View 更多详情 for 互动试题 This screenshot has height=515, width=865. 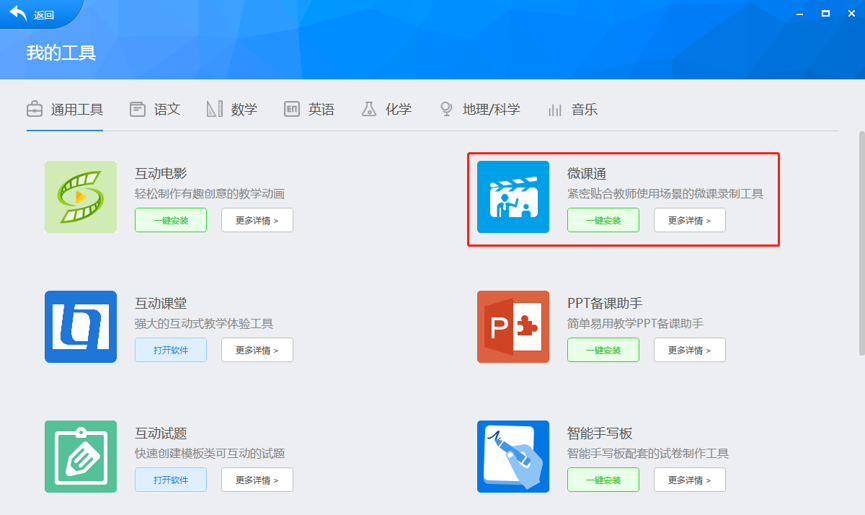pos(257,480)
